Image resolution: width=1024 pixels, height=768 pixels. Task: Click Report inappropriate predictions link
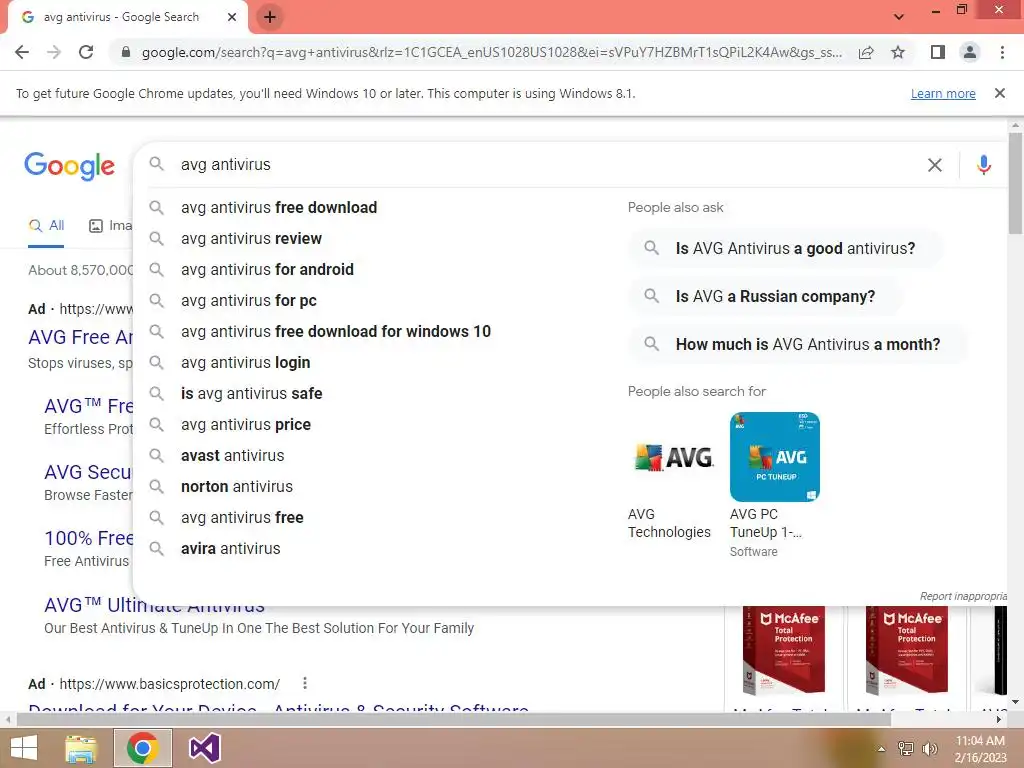(x=963, y=596)
